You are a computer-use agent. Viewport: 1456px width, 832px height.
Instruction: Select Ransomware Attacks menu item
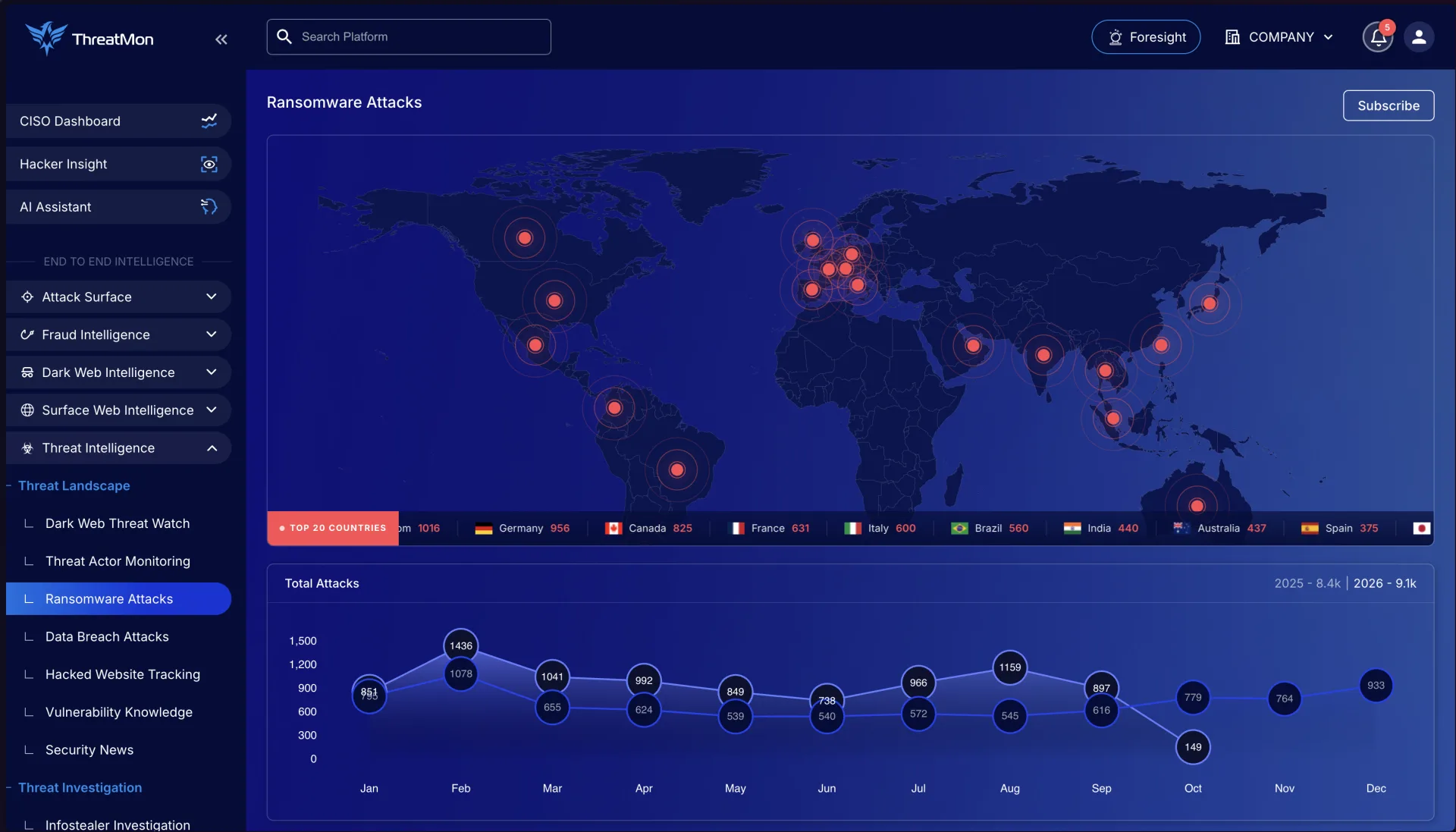(118, 599)
